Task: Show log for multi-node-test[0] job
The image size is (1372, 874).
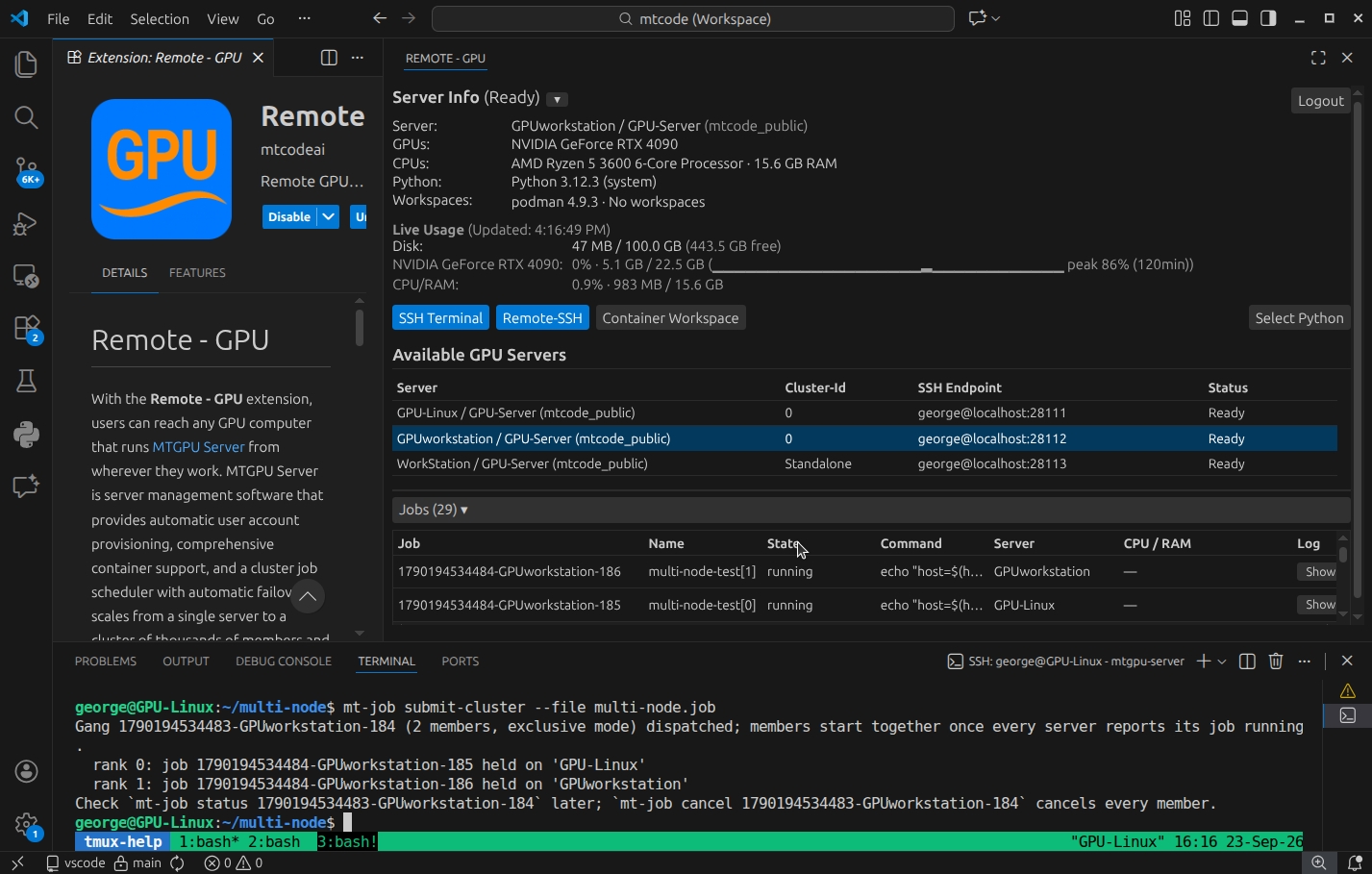Action: 1319,605
